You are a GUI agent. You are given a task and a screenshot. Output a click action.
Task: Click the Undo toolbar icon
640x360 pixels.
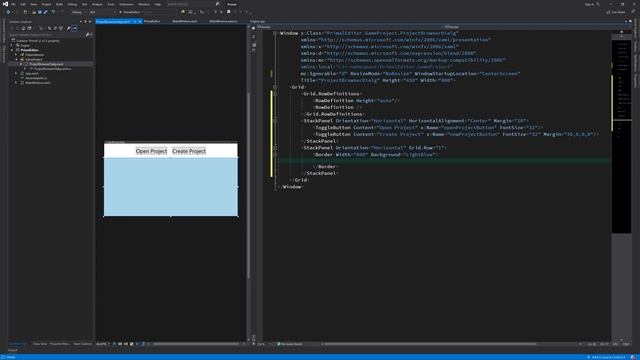[x=53, y=12]
